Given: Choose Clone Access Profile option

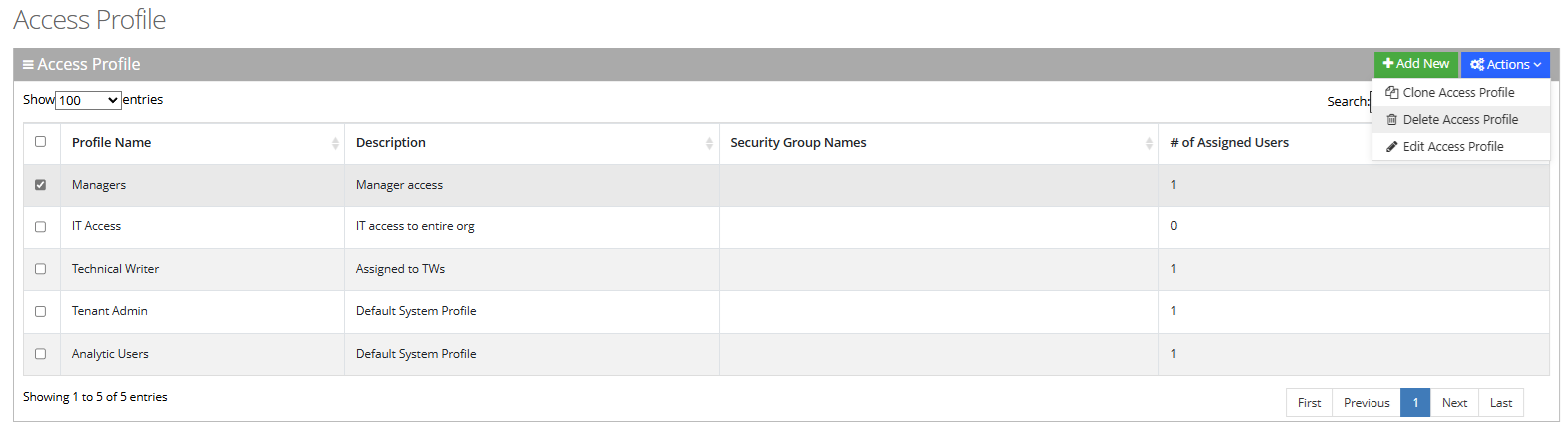Looking at the screenshot, I should tap(1458, 92).
